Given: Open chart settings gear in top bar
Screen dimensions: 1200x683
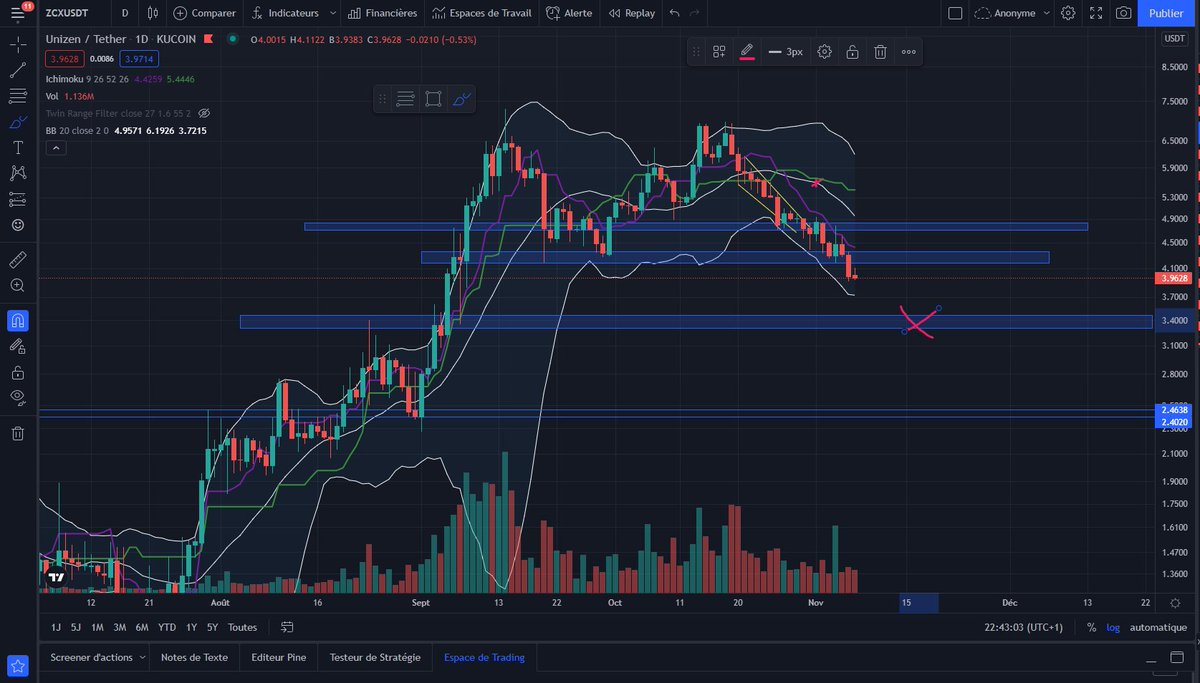Looking at the screenshot, I should [x=1068, y=13].
